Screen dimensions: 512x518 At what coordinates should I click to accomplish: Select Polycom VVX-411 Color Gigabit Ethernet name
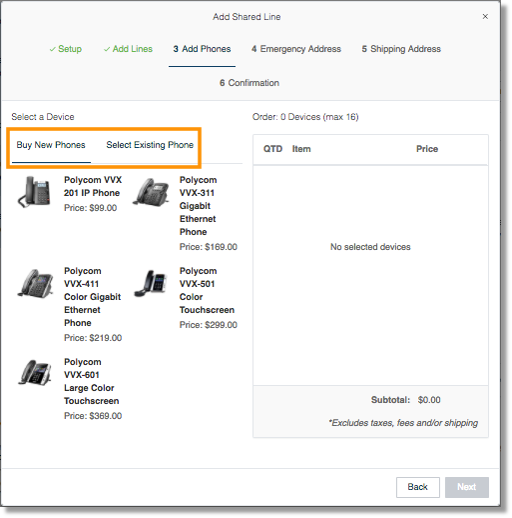click(92, 297)
